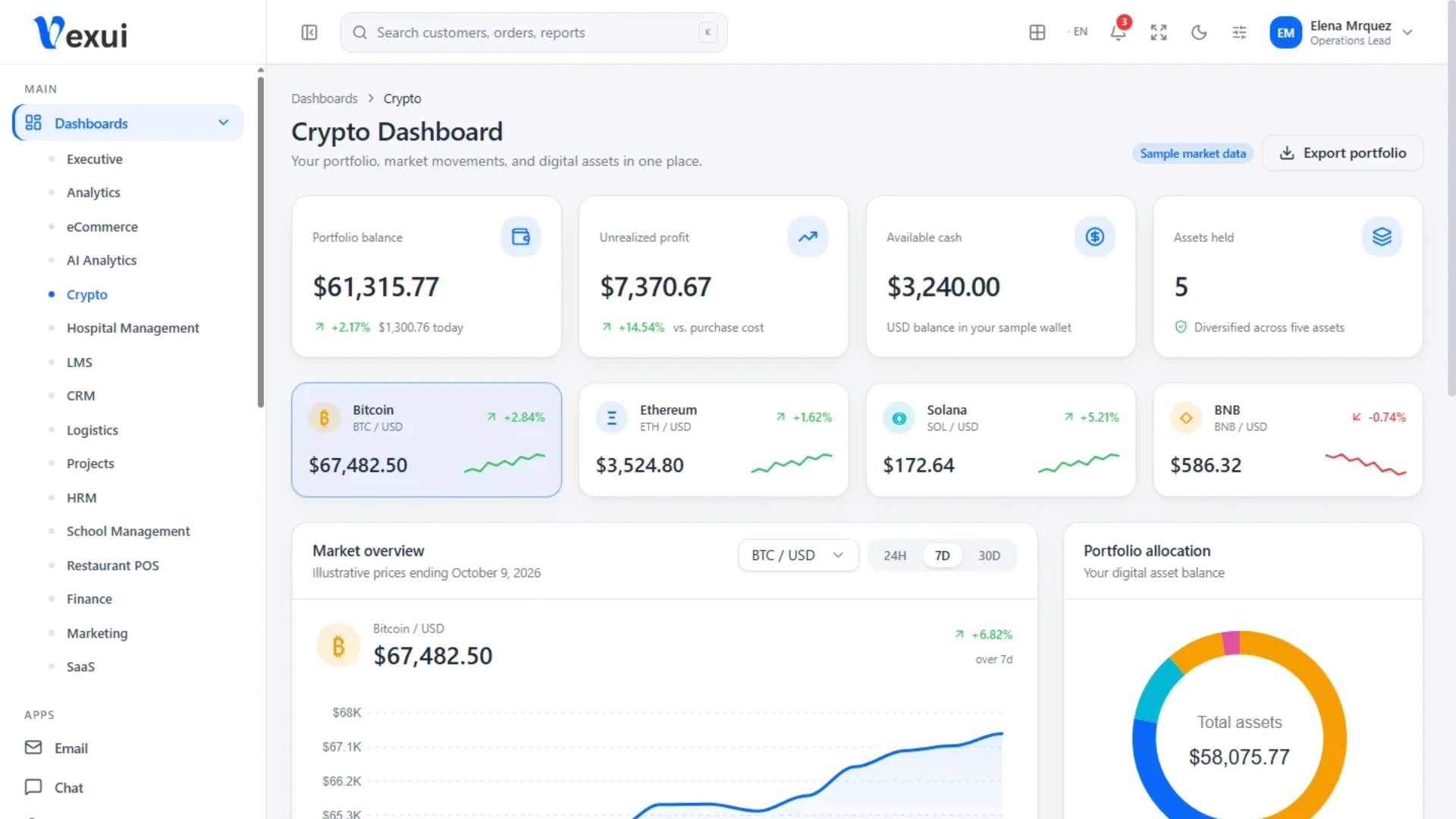Open the BTC / USD pair dropdown
1456x819 pixels.
pyautogui.click(x=798, y=555)
